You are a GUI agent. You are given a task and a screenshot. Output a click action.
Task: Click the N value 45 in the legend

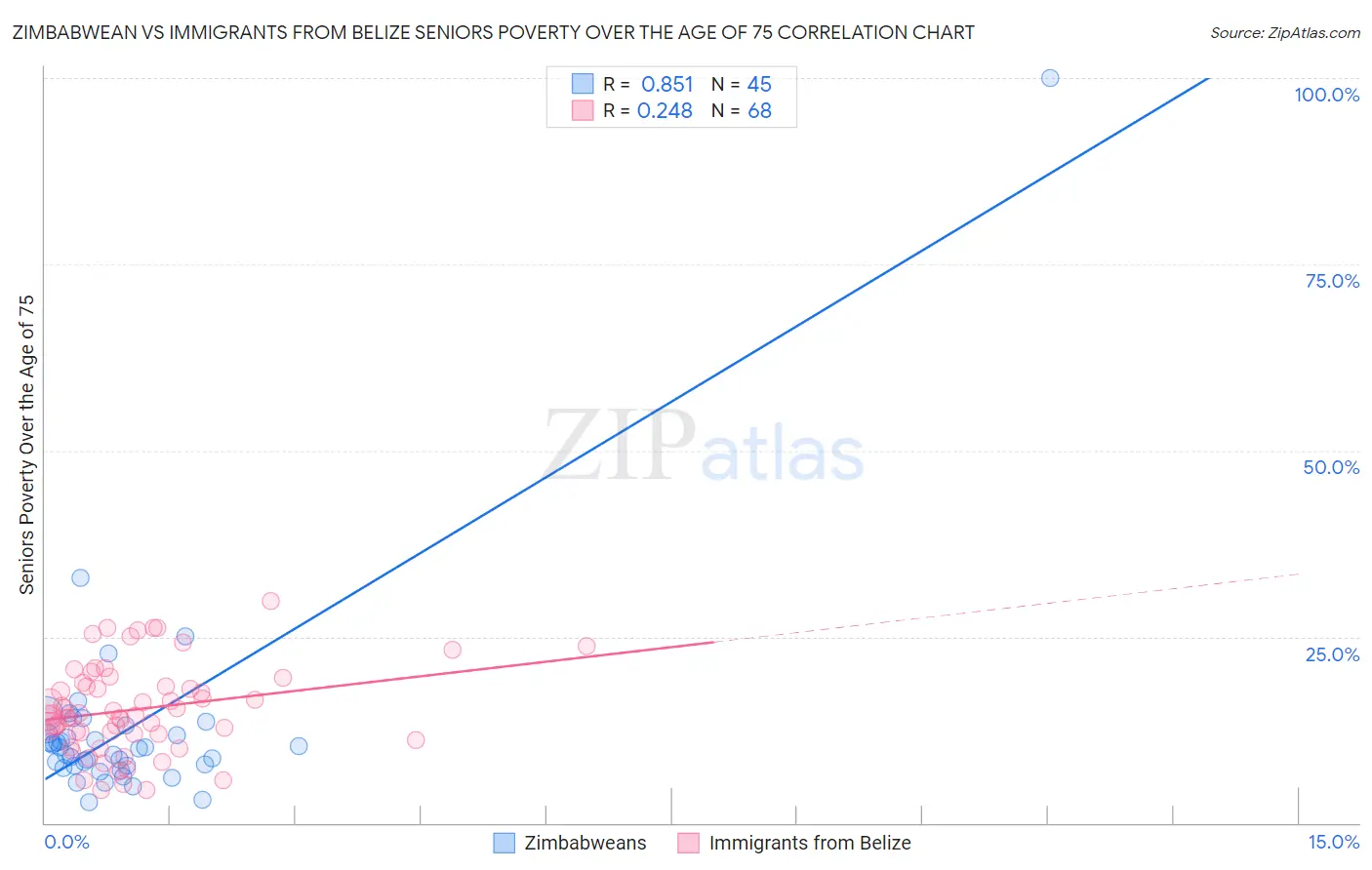759,84
